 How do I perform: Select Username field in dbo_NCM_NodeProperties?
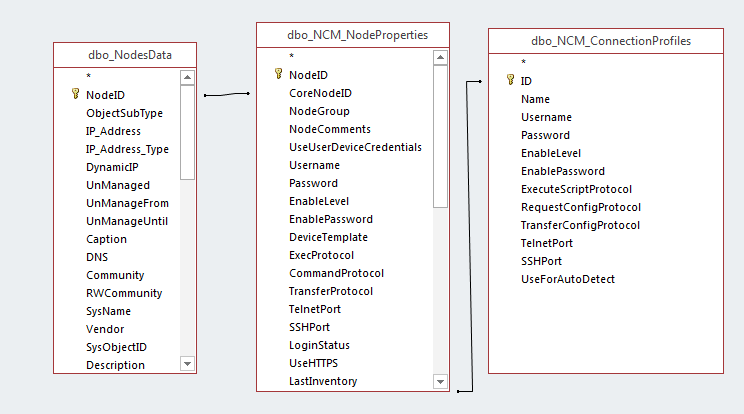(314, 166)
